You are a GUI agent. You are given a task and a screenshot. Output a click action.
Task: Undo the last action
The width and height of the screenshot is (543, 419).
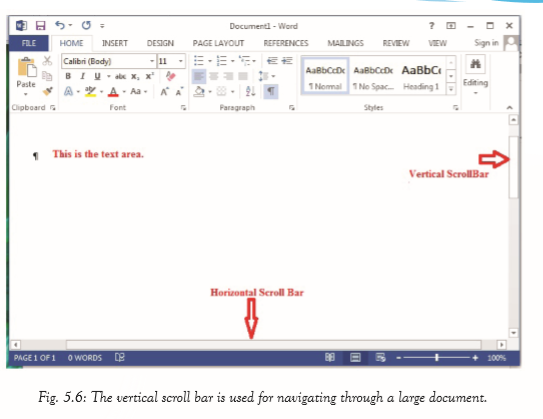click(x=60, y=25)
